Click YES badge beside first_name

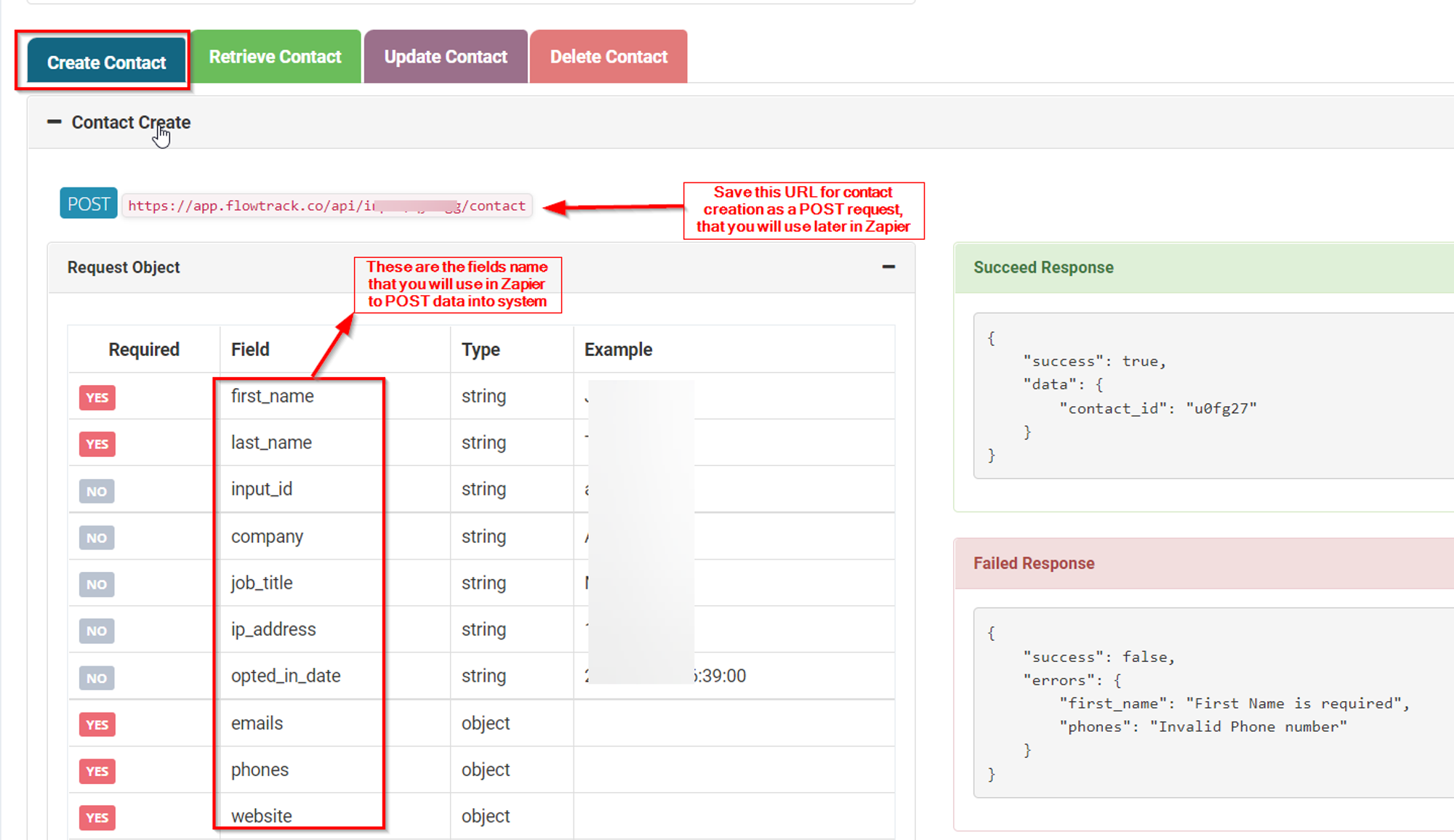(97, 397)
